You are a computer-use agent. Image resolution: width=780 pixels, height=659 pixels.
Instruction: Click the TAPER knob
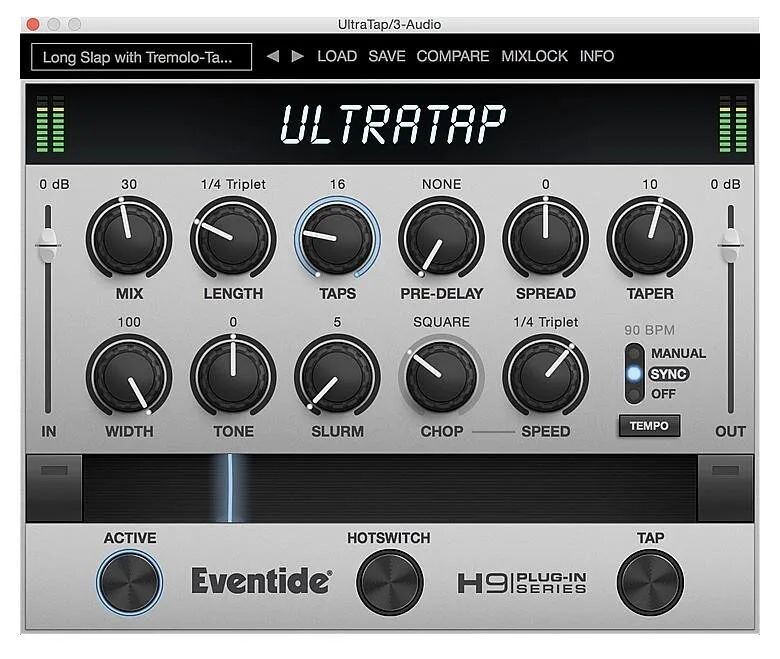650,238
